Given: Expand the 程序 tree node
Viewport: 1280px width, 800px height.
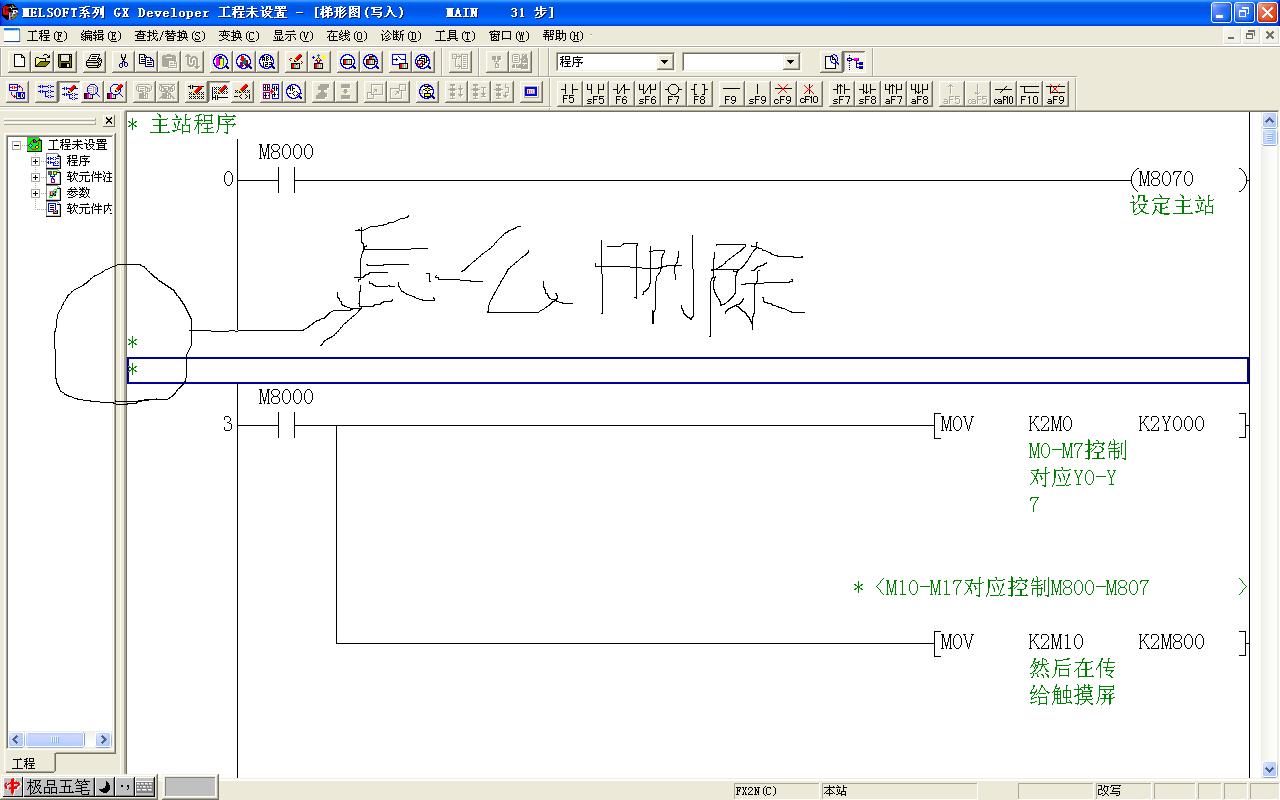Looking at the screenshot, I should [36, 161].
